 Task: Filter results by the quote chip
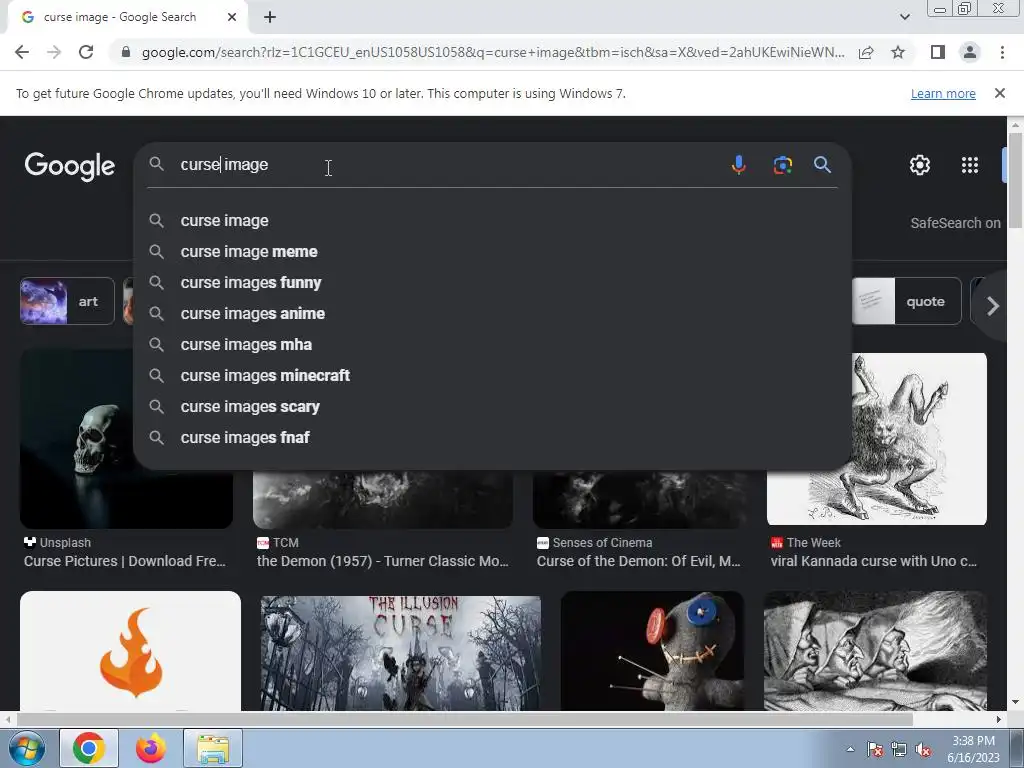(906, 301)
